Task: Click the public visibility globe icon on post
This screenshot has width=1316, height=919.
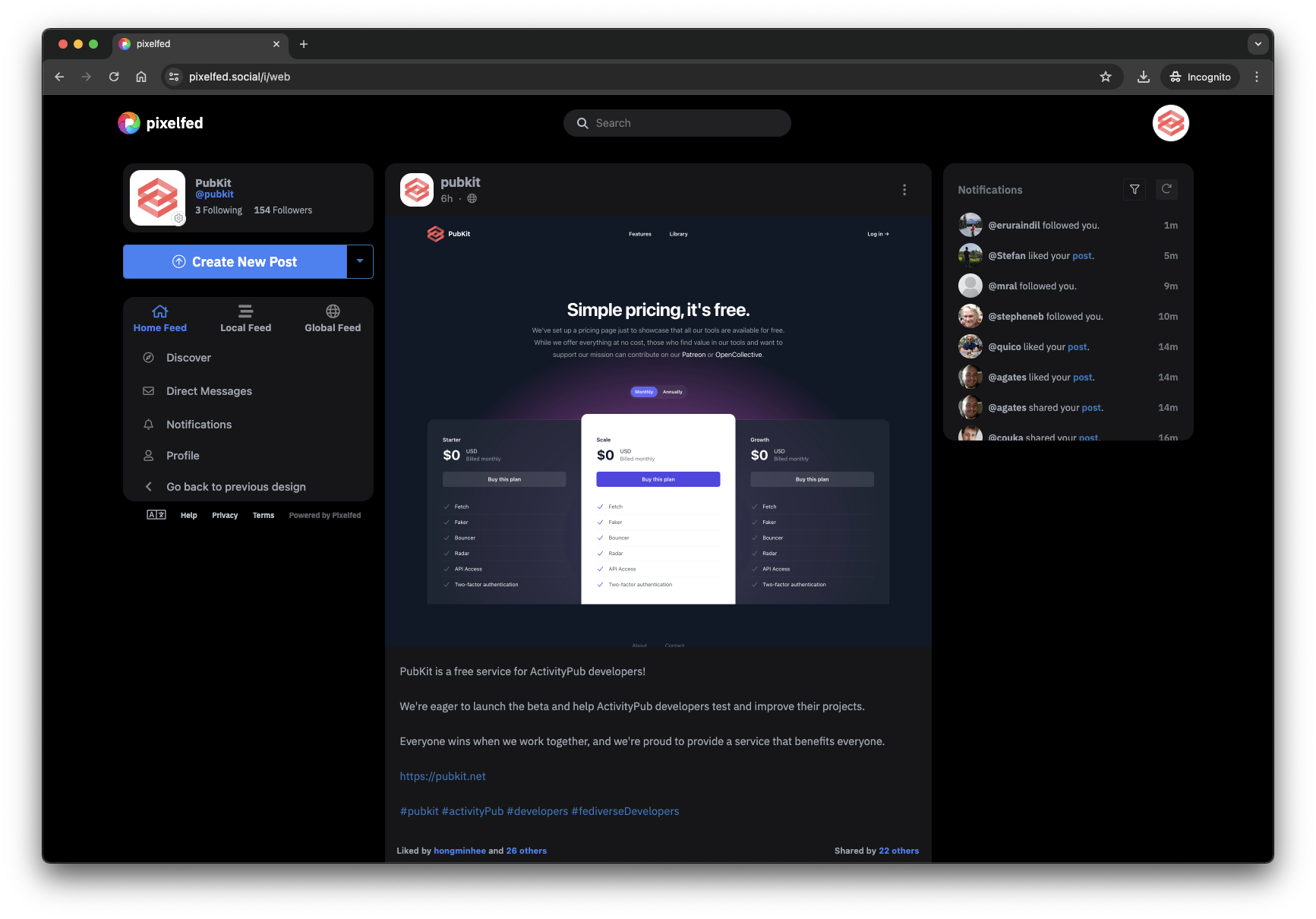Action: point(472,199)
